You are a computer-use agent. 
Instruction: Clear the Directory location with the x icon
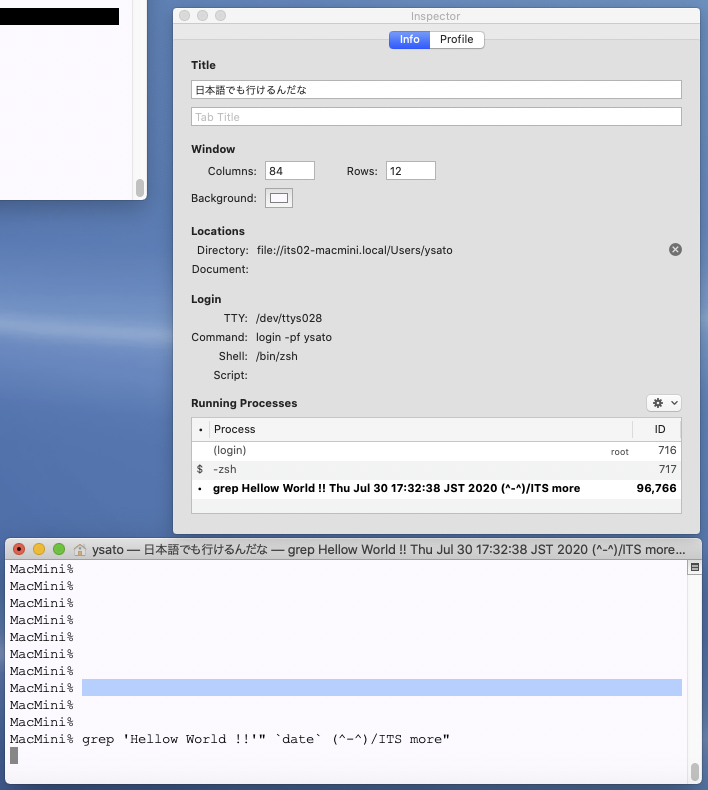pos(675,249)
